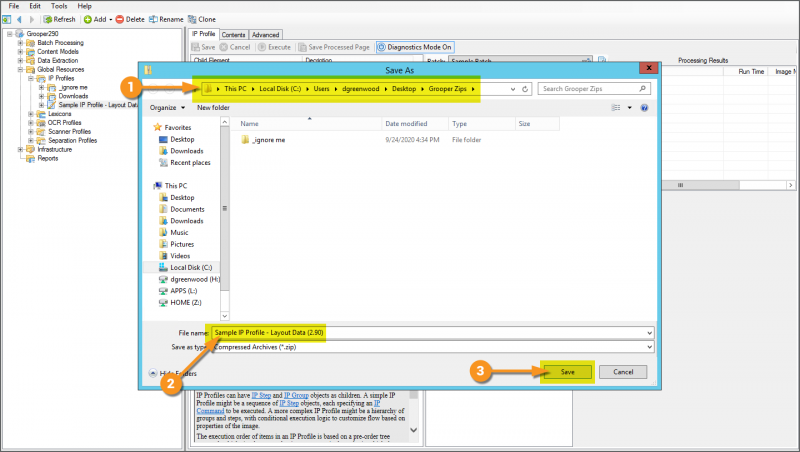Viewport: 800px width, 452px height.
Task: Select the Scanner Profiles tree node
Action: click(69, 132)
